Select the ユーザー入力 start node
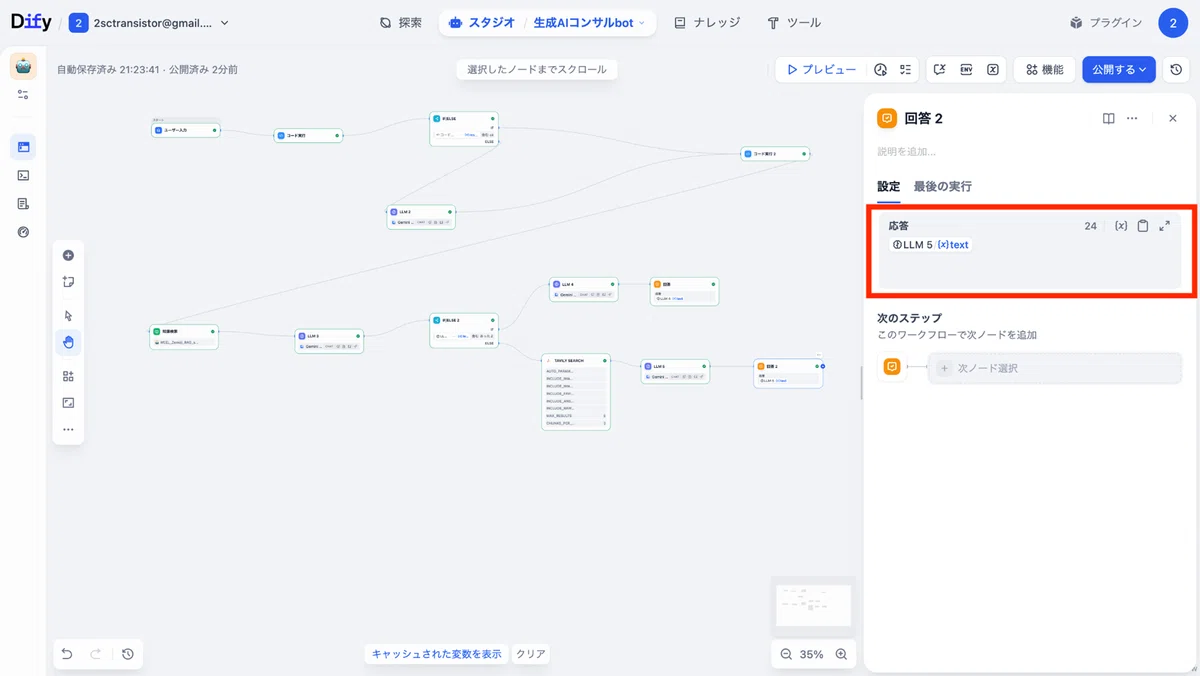1200x676 pixels. (186, 130)
